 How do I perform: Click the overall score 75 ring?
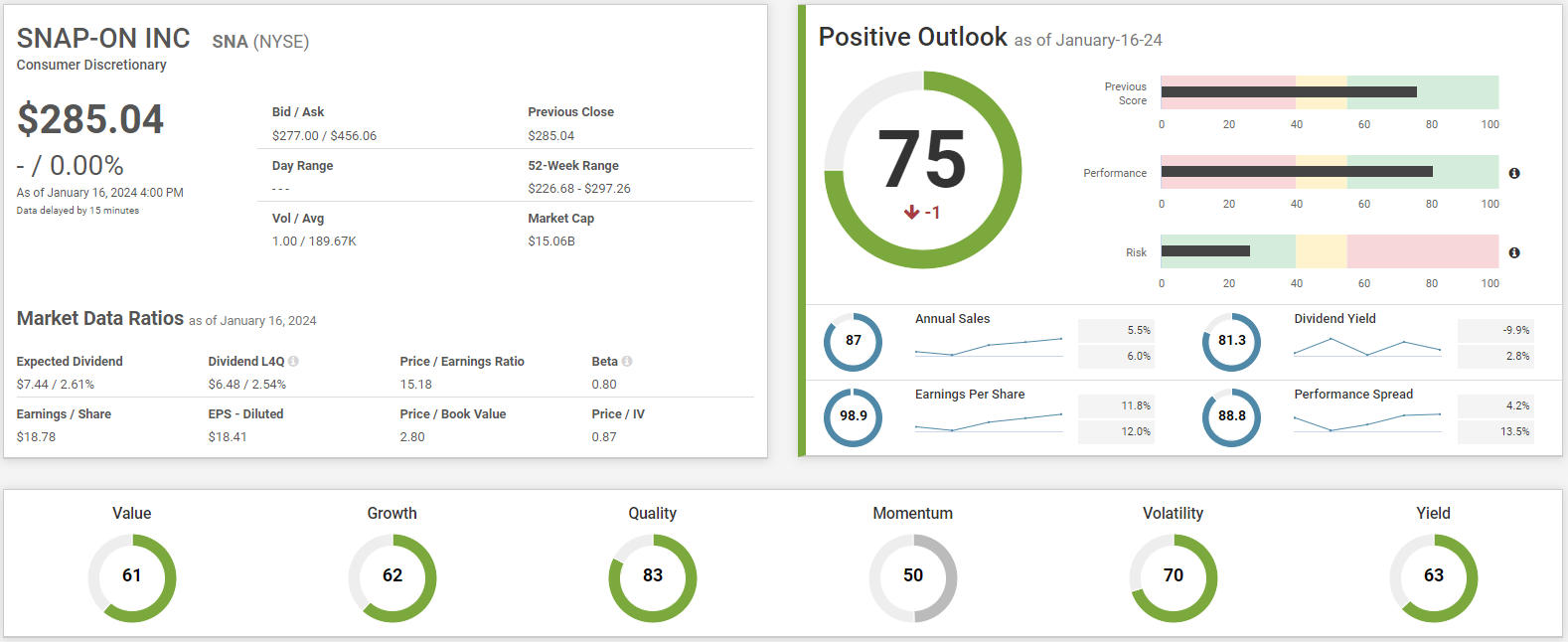[x=923, y=169]
